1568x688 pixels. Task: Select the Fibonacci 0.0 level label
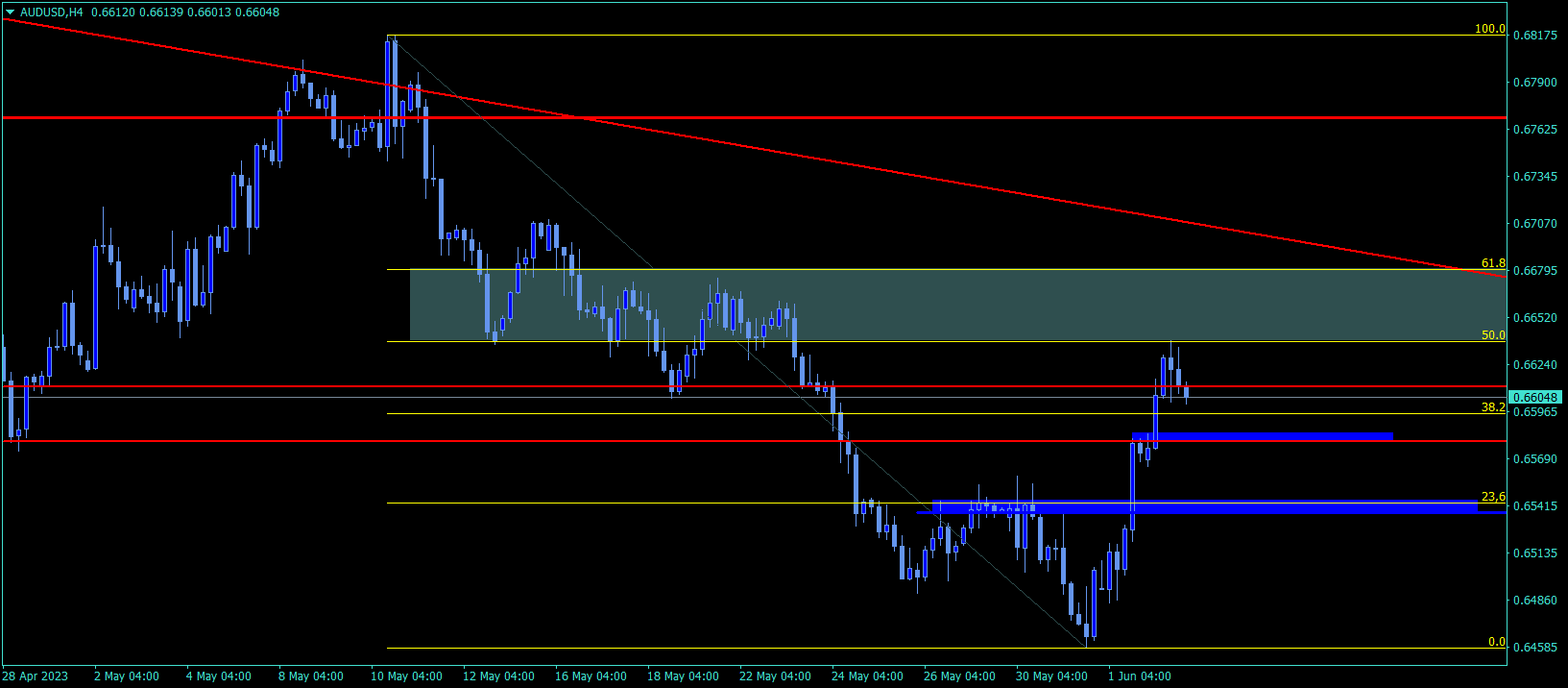coord(1496,642)
